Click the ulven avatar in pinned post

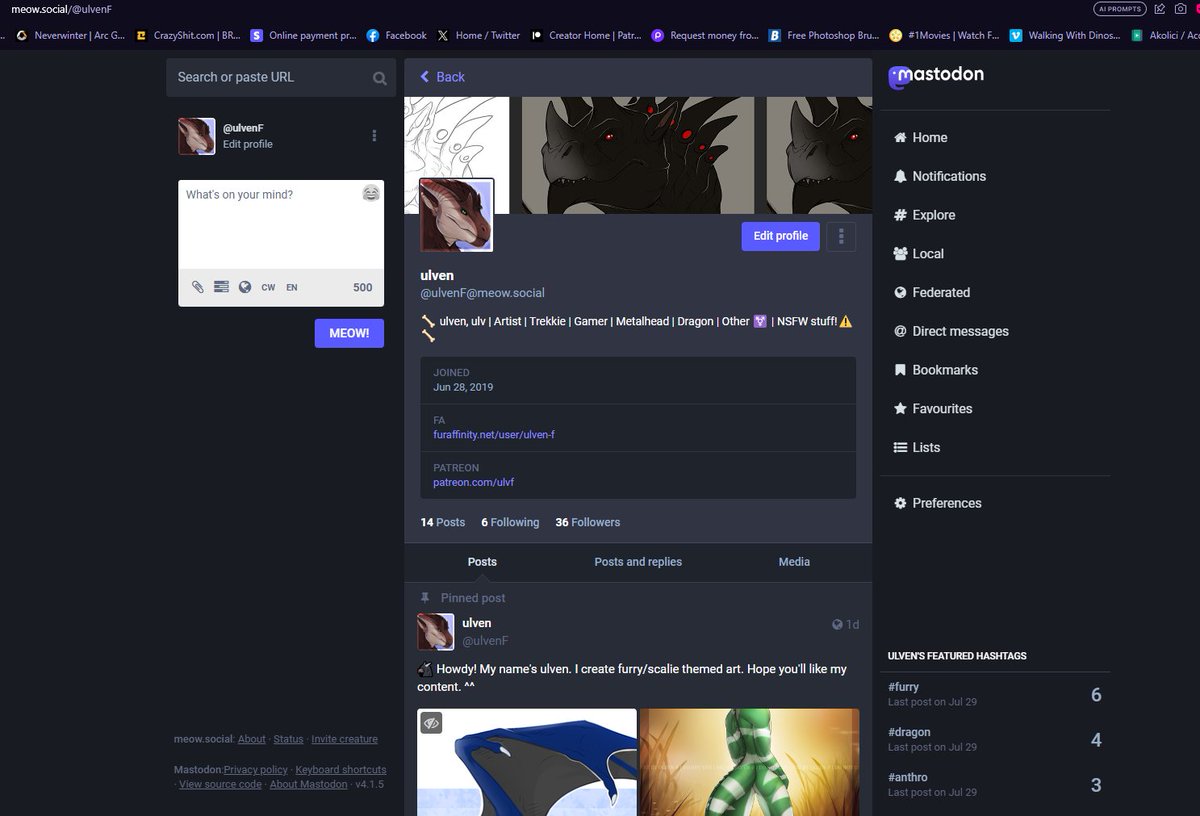click(x=436, y=632)
